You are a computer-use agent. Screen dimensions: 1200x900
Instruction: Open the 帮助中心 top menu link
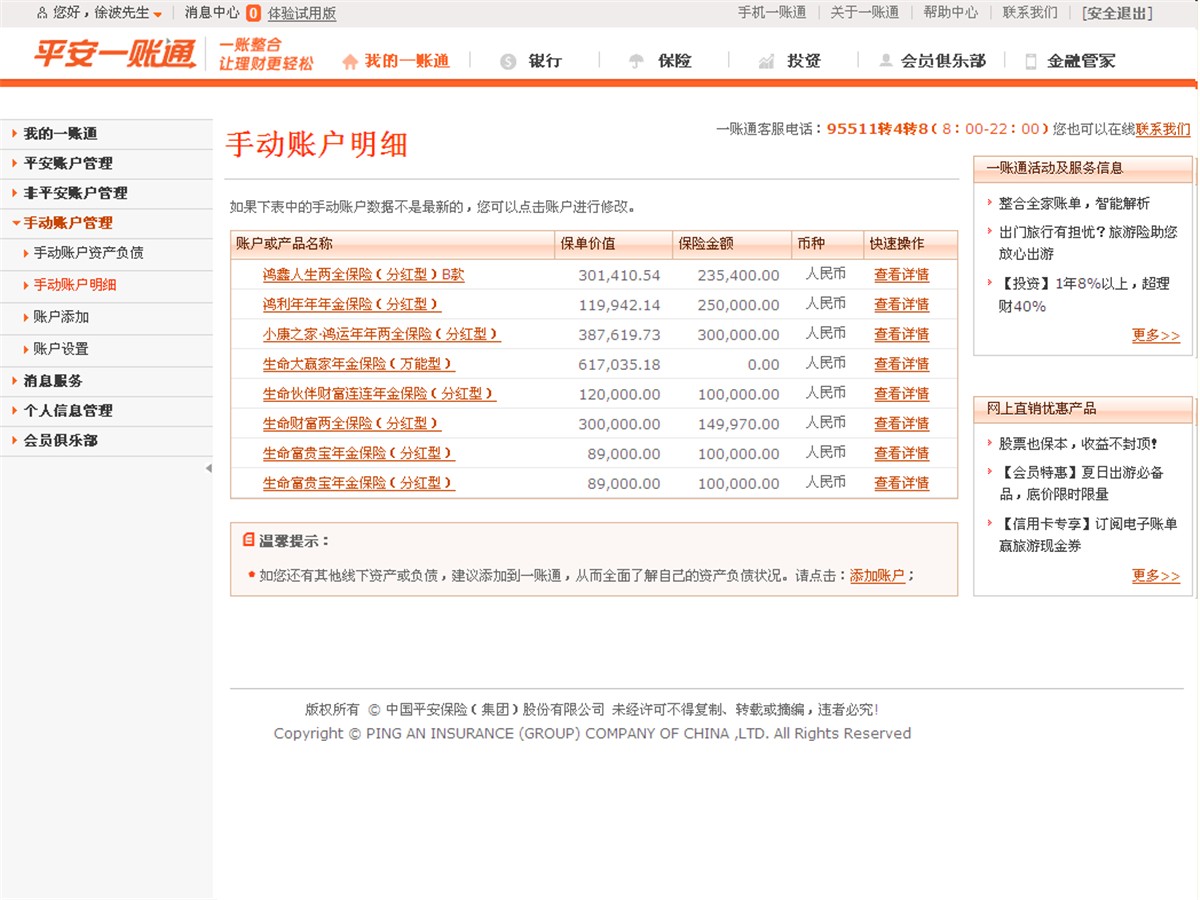(x=950, y=12)
